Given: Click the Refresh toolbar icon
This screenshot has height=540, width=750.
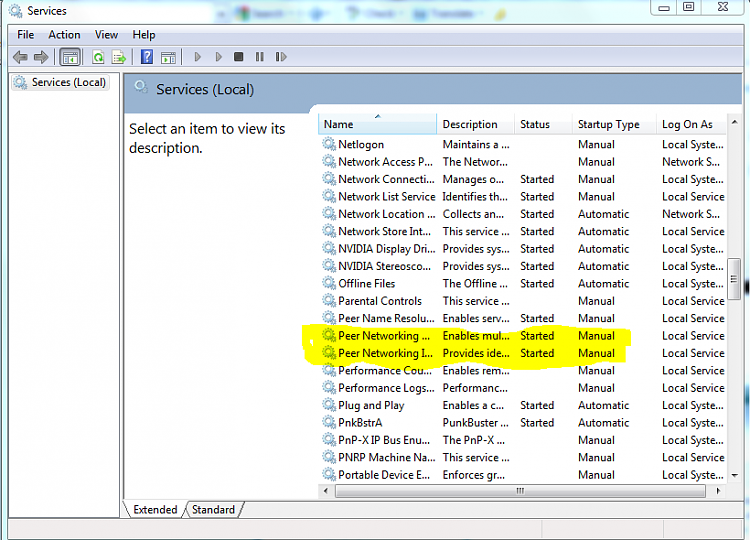Looking at the screenshot, I should click(98, 57).
